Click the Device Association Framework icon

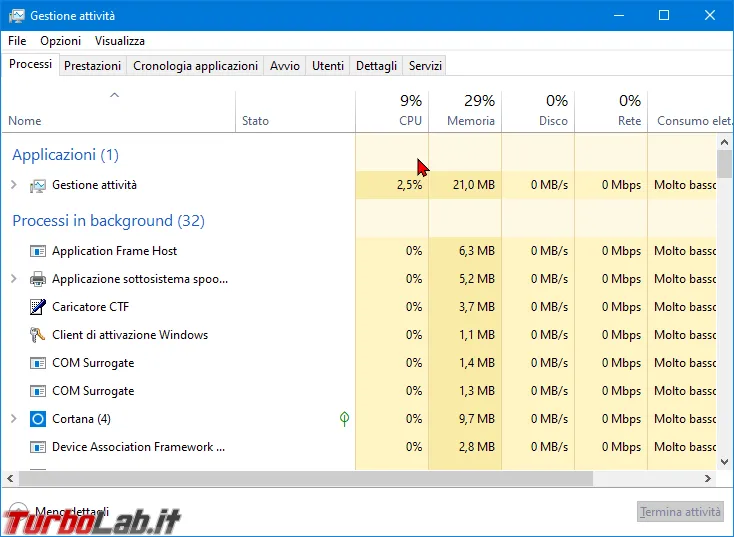37,447
